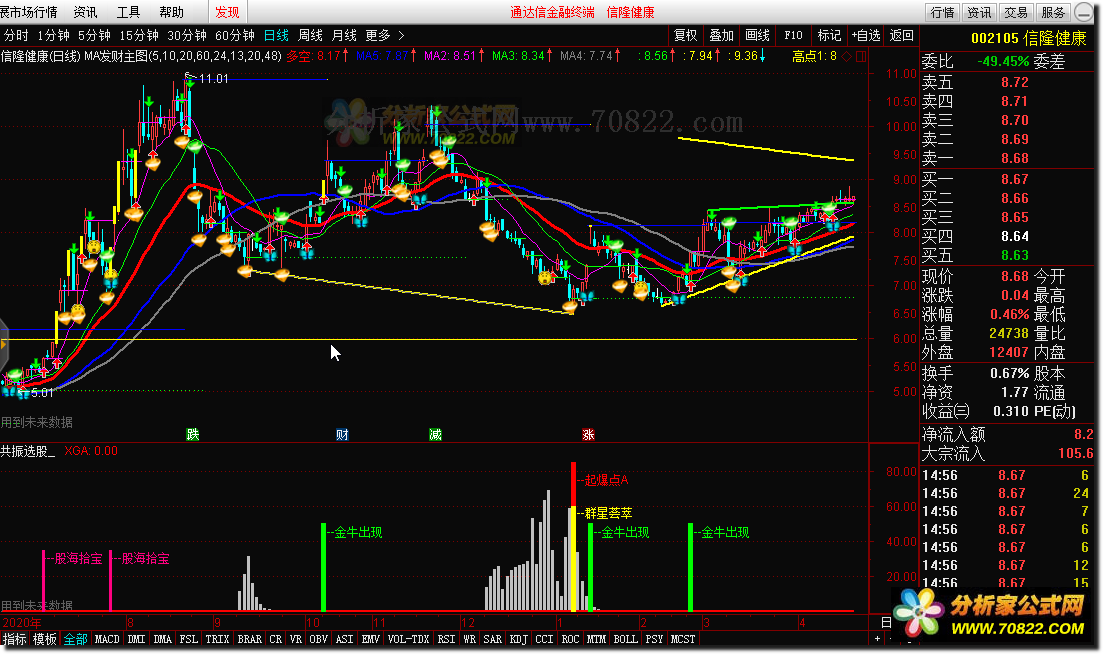Switch to the OBV indicator
The image size is (1104, 654).
pyautogui.click(x=318, y=639)
